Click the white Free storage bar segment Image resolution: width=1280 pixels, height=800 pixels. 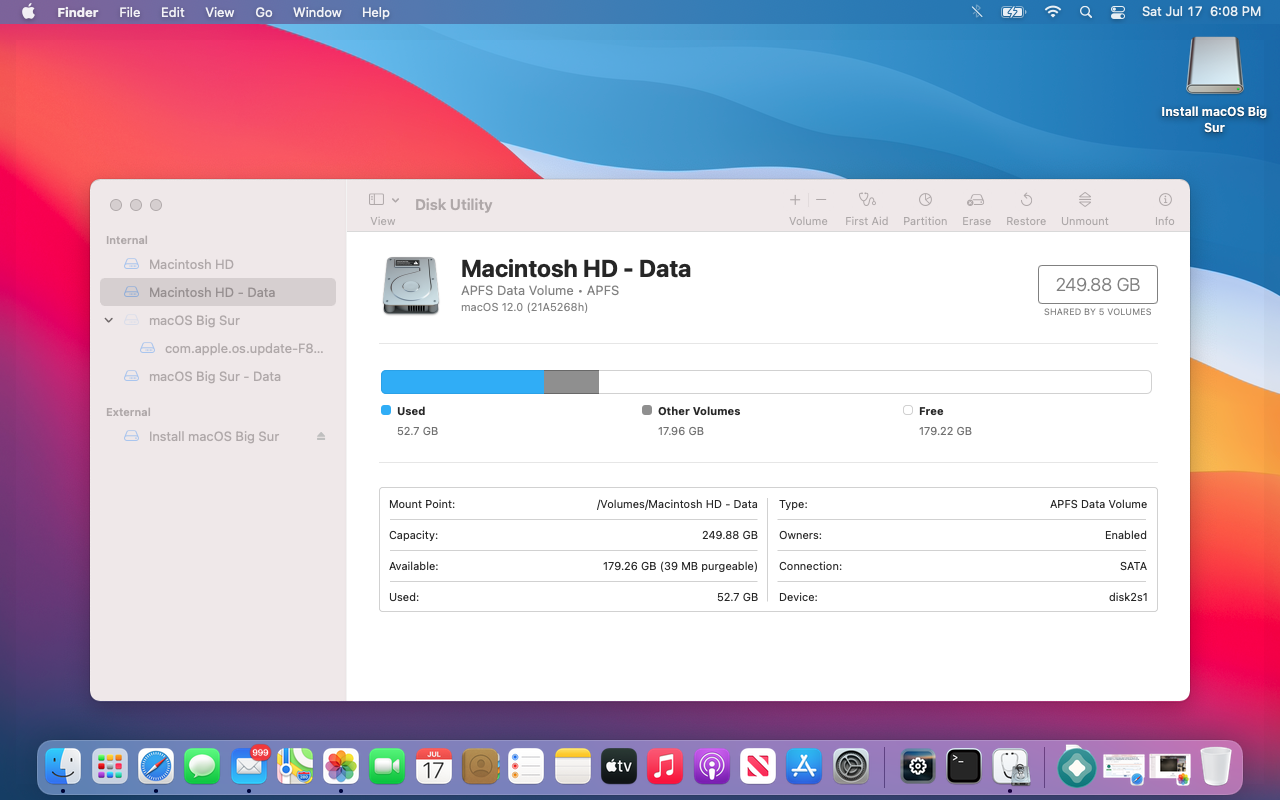click(x=875, y=382)
